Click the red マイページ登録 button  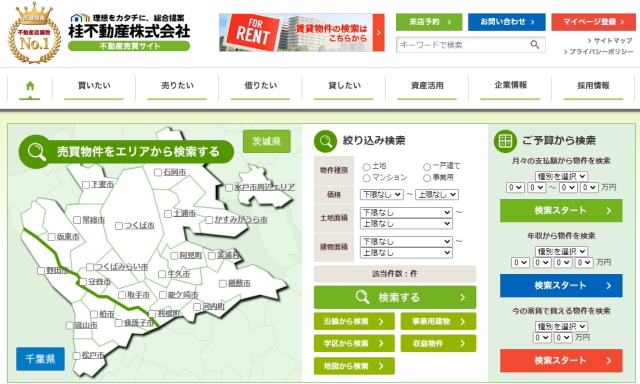593,22
